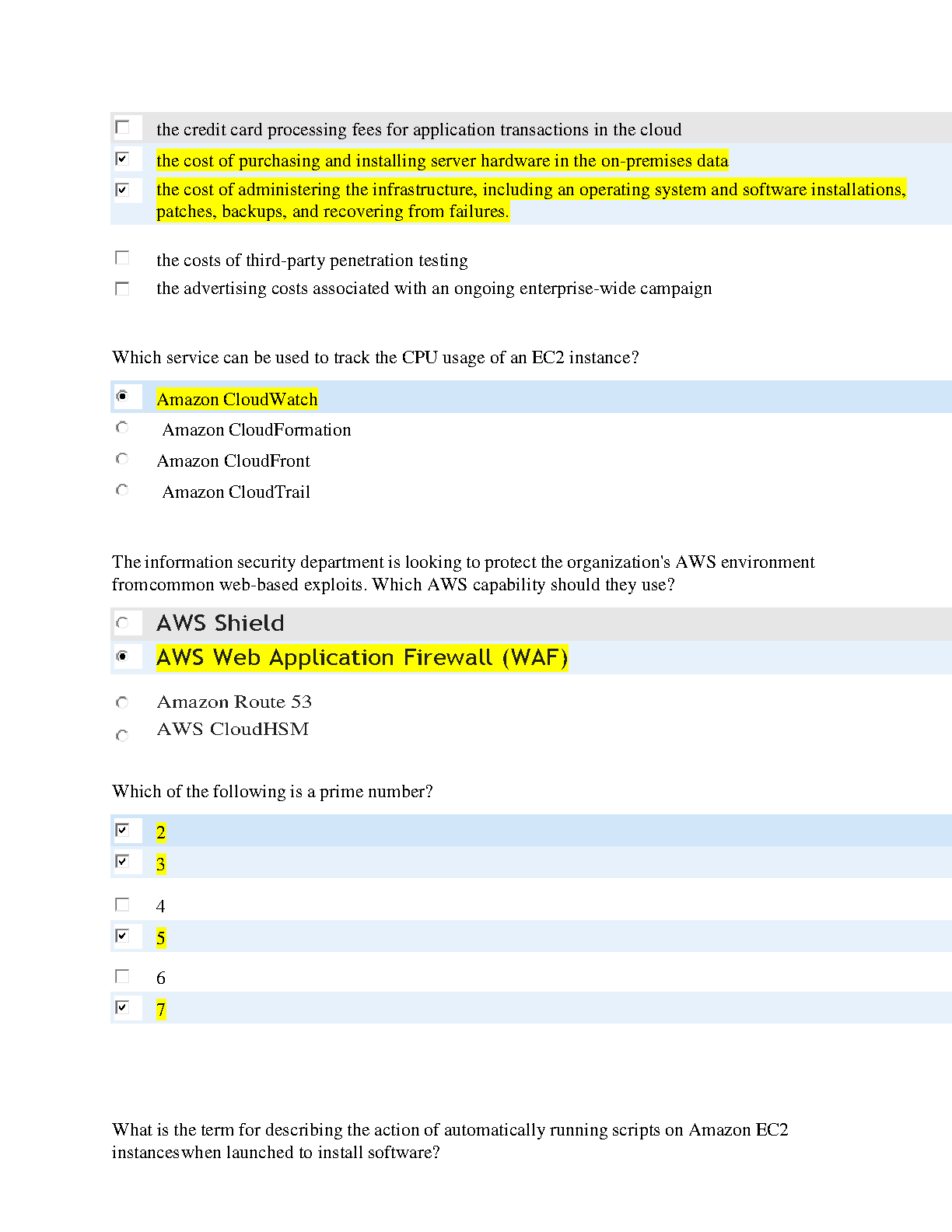Click the 'Amazon Route 53' option text

pos(234,702)
